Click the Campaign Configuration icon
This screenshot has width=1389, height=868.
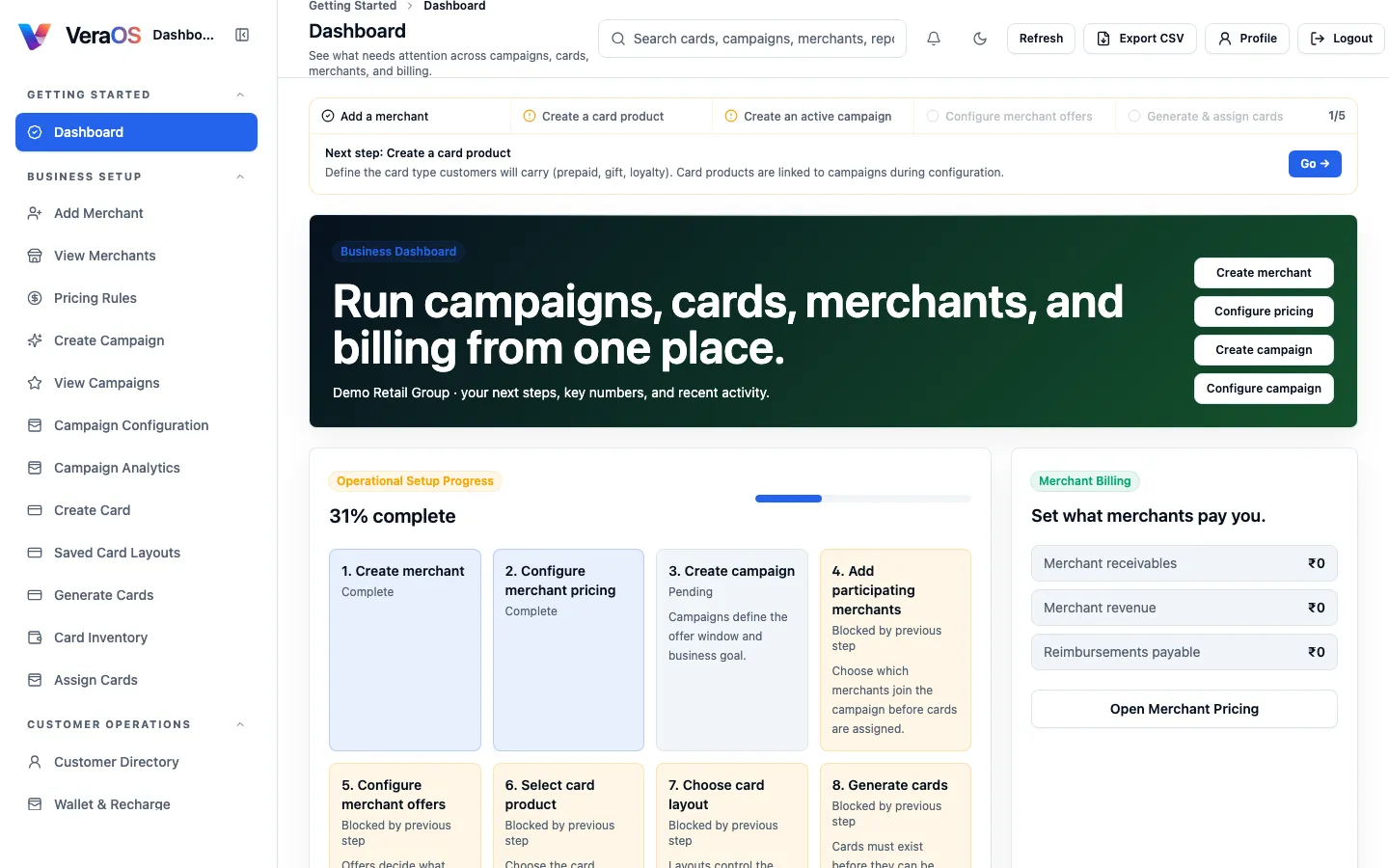point(35,425)
